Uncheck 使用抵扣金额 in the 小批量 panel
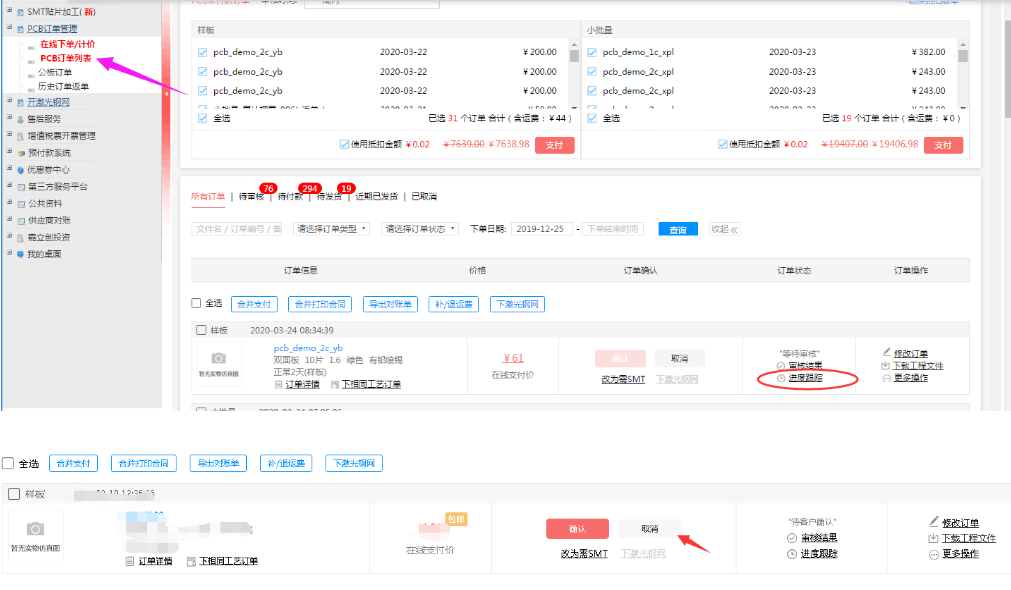The image size is (1011, 590). point(723,144)
